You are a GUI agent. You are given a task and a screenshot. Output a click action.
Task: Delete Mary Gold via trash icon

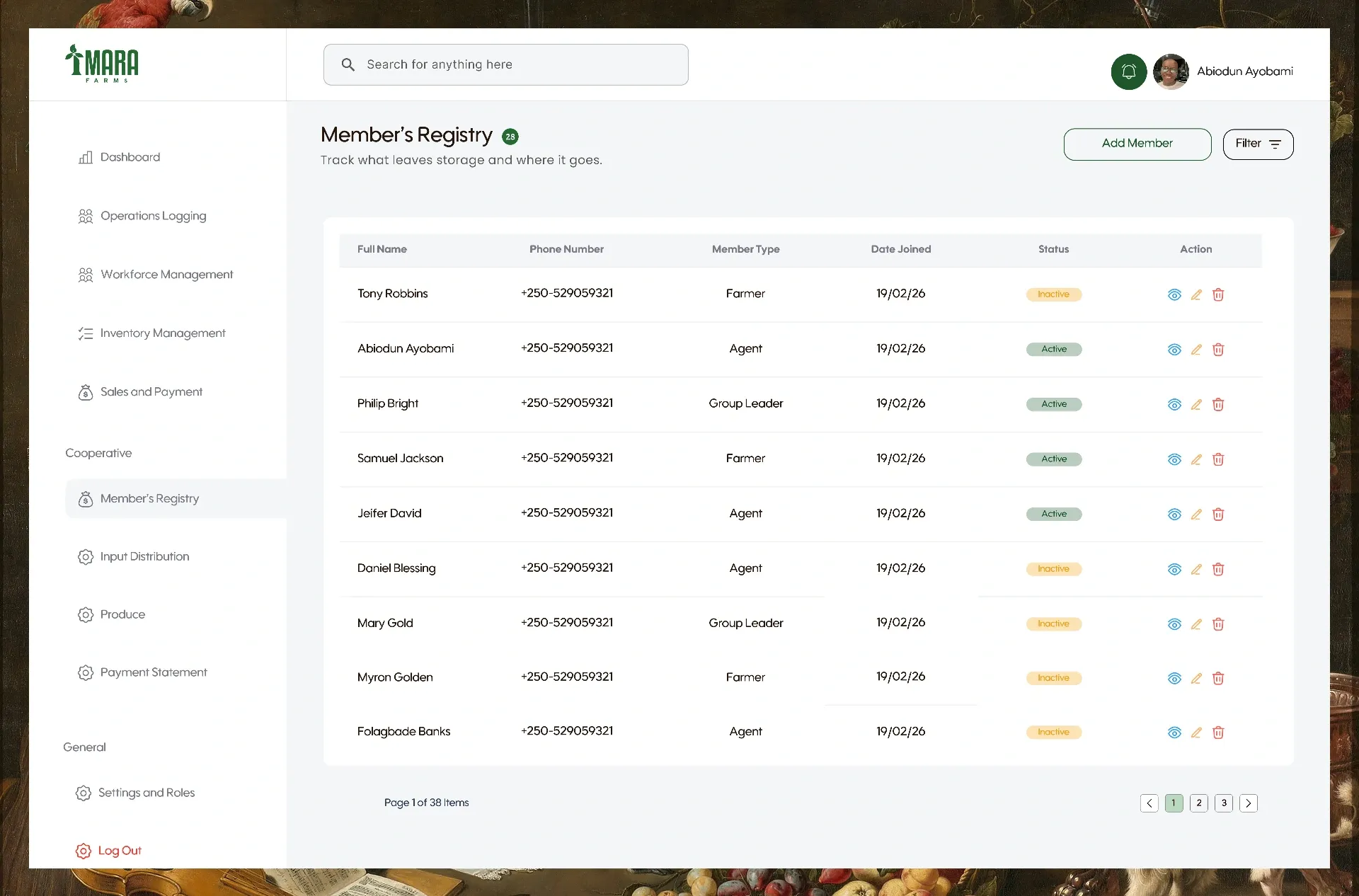[x=1218, y=624]
